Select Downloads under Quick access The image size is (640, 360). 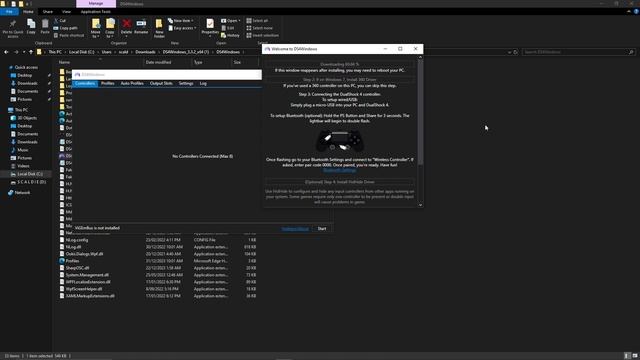[x=27, y=83]
